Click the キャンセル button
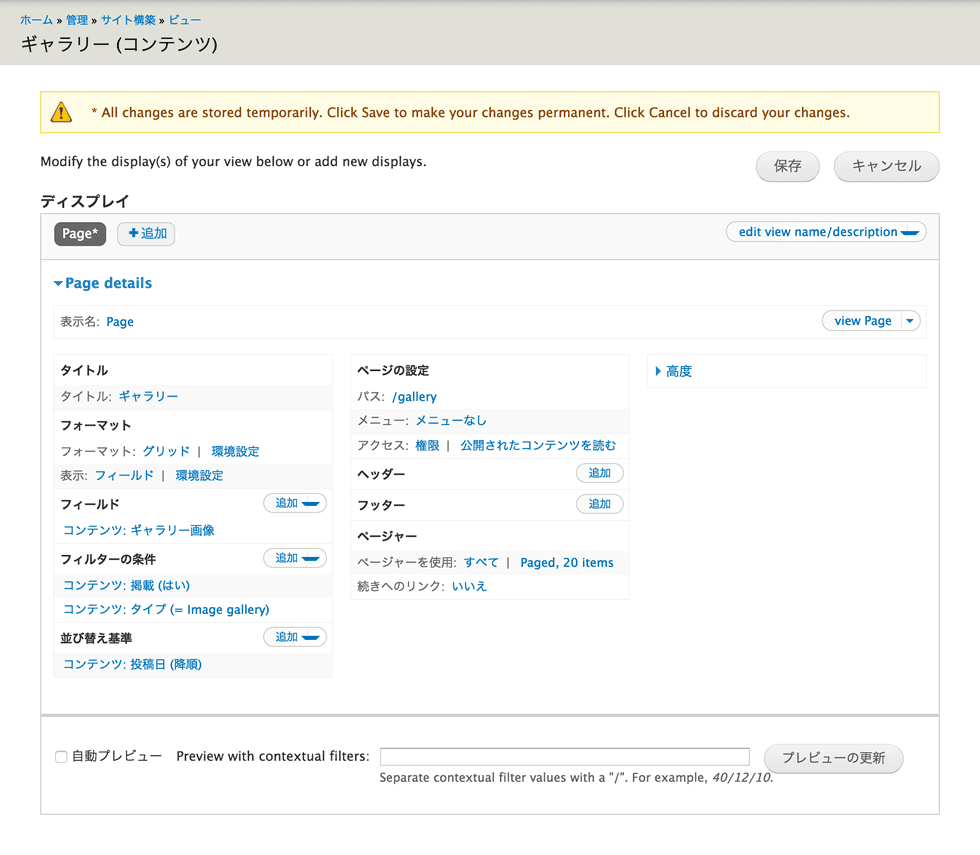This screenshot has height=855, width=980. [x=886, y=166]
